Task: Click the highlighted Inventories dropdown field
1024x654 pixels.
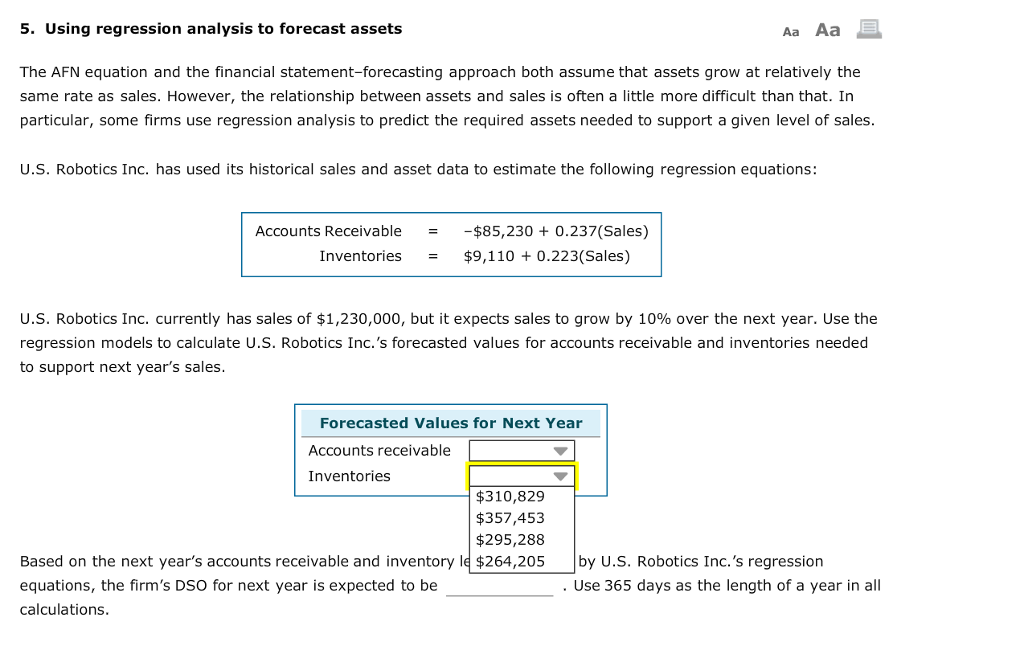Action: pos(520,476)
